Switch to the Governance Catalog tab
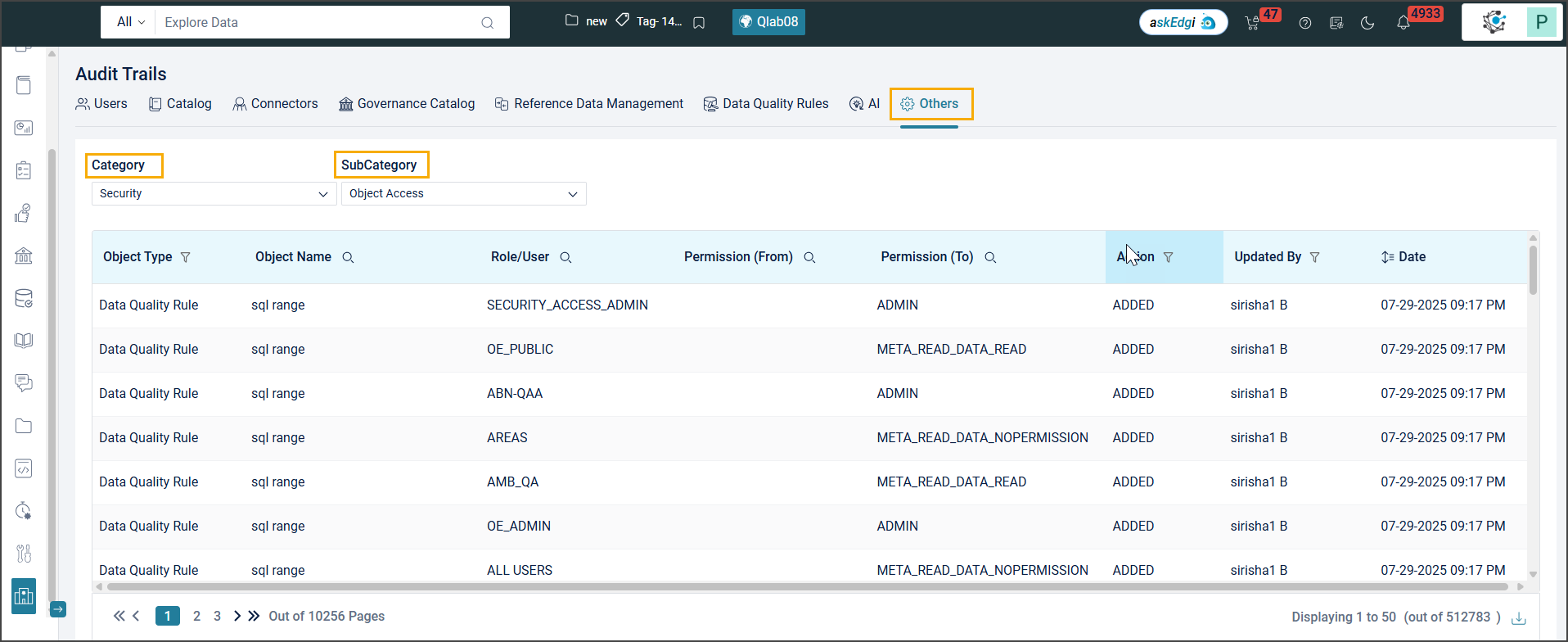Viewport: 1568px width, 642px height. [407, 104]
